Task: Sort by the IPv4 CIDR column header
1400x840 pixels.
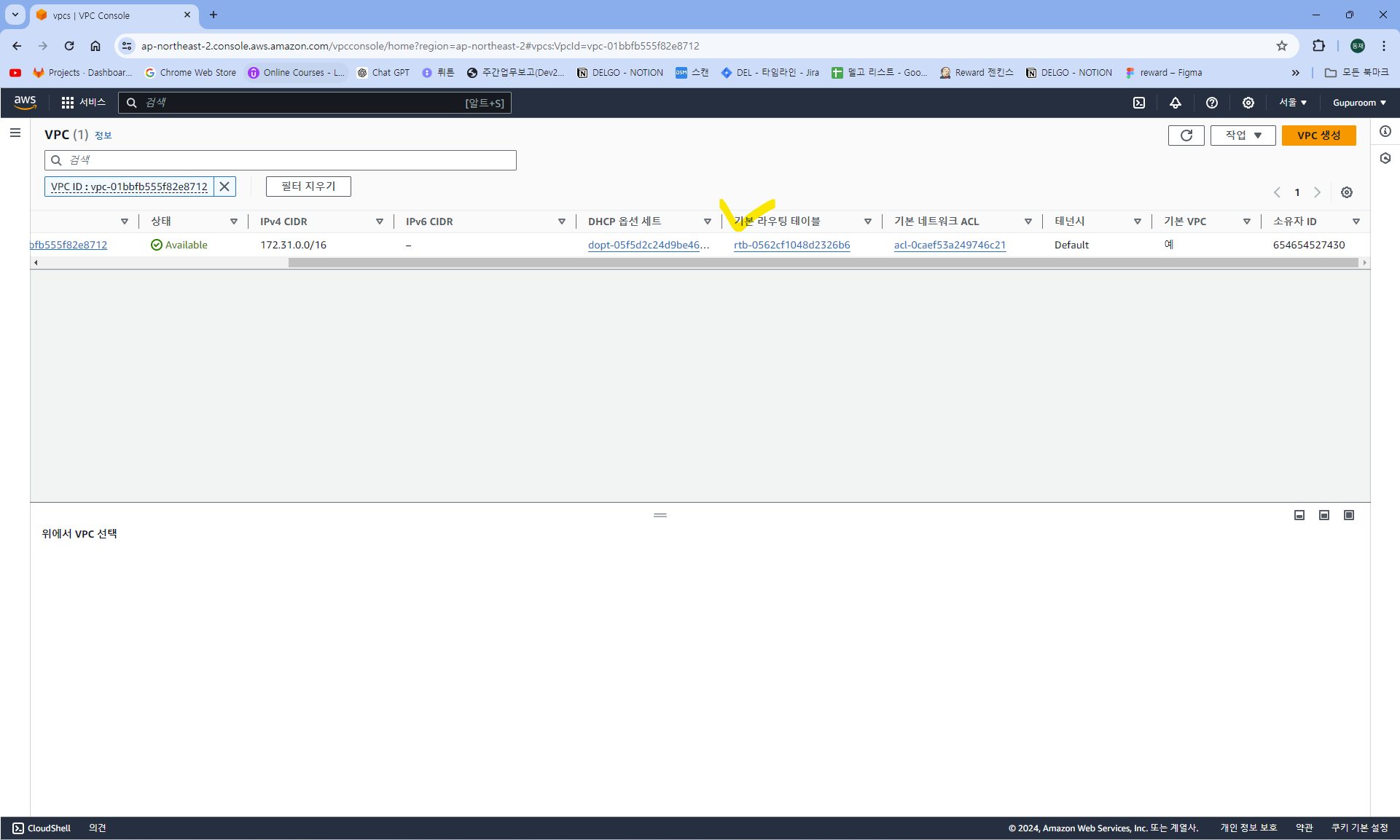Action: pyautogui.click(x=283, y=221)
